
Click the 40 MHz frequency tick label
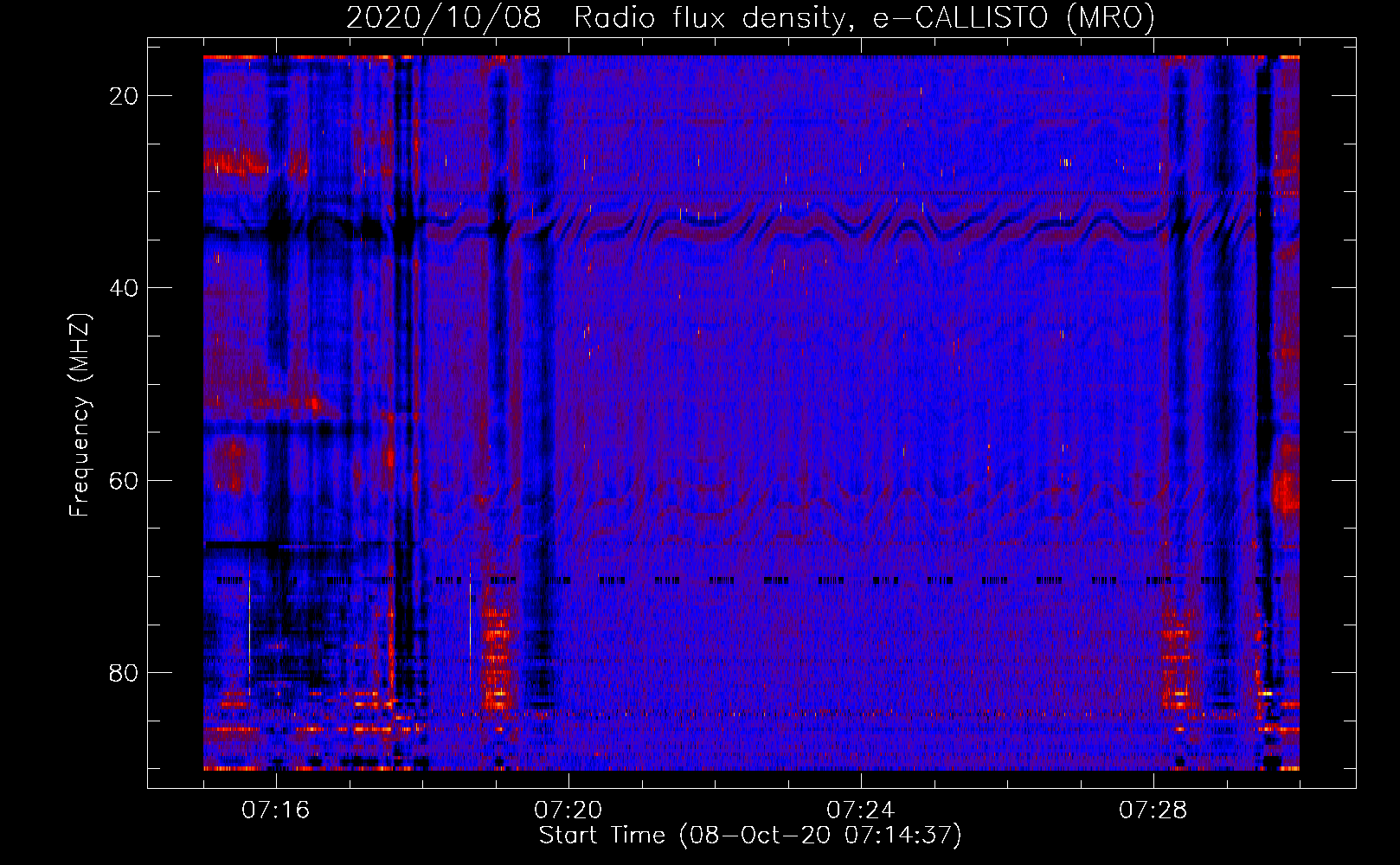[x=125, y=288]
